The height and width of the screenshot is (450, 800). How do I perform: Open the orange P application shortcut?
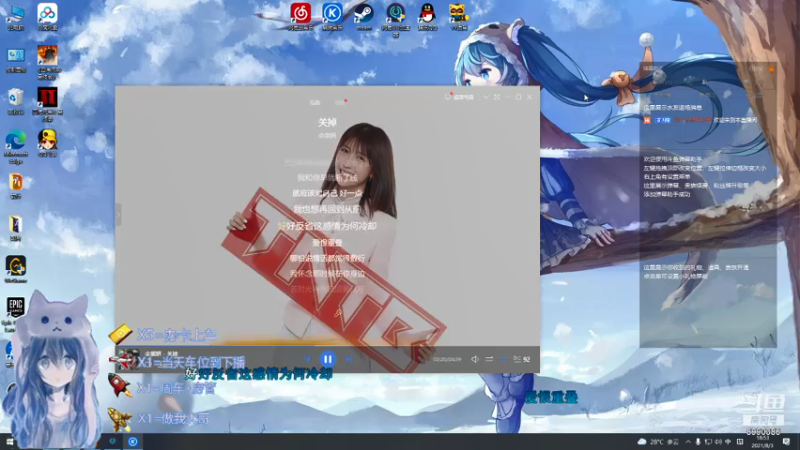(16, 186)
